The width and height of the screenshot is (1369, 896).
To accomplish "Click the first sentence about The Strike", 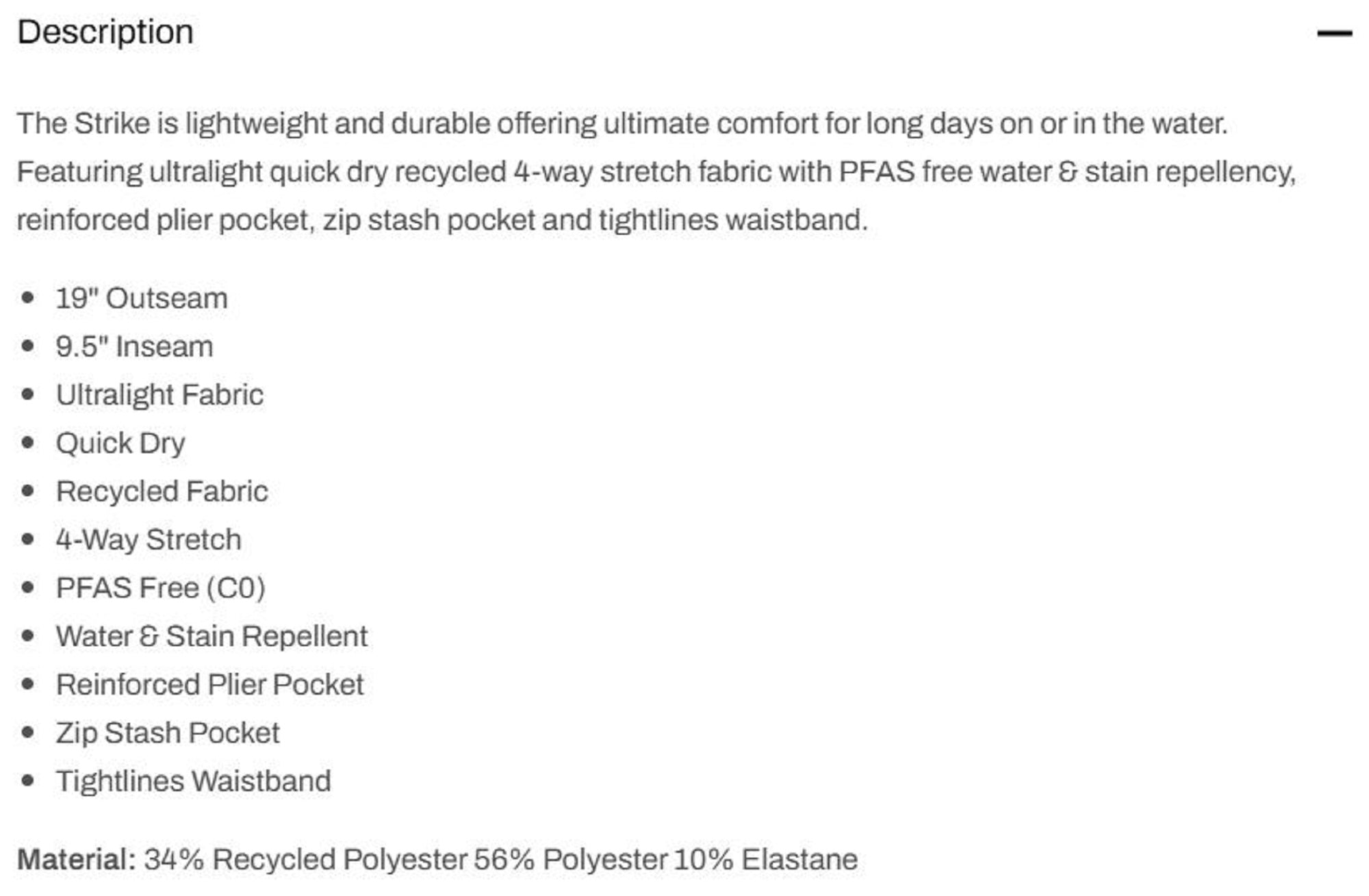I will click(622, 124).
